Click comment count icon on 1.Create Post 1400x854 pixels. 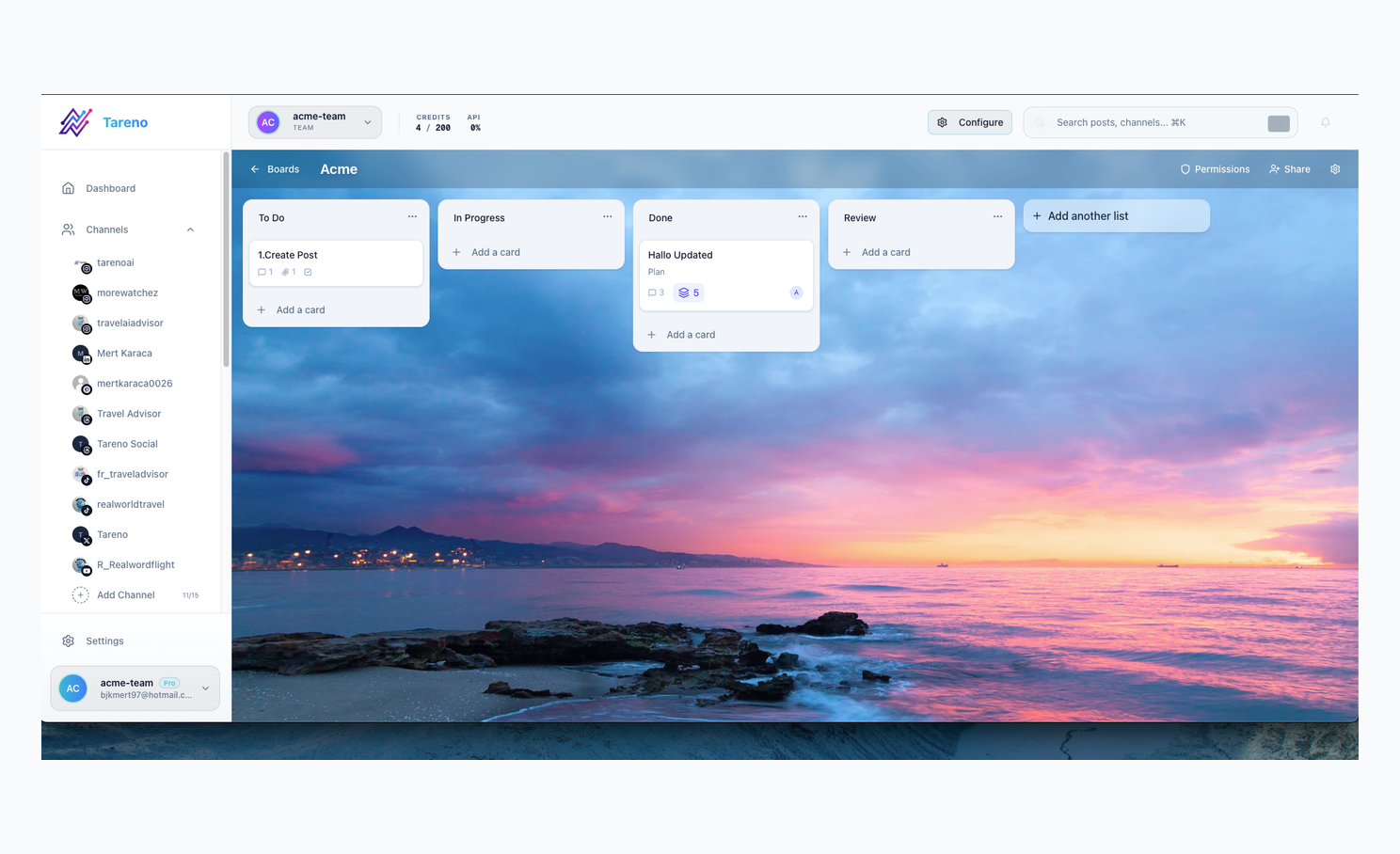coord(264,273)
